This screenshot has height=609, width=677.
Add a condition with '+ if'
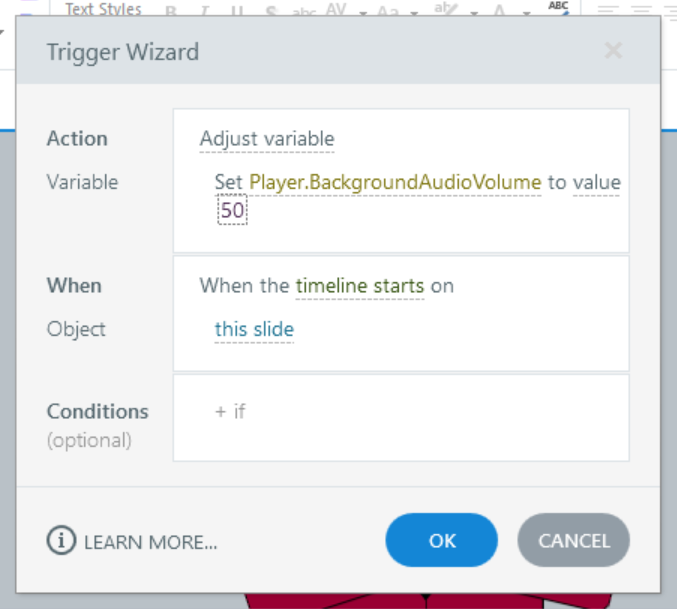[229, 411]
